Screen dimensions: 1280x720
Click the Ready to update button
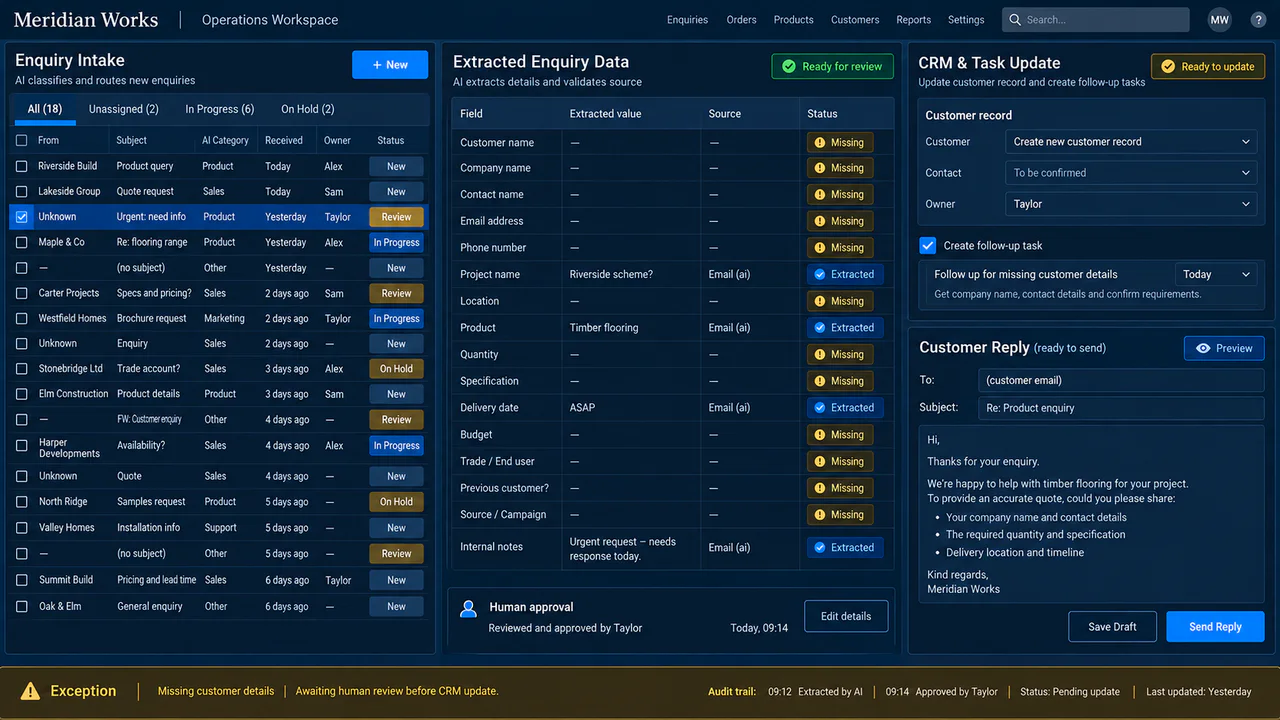(1208, 67)
